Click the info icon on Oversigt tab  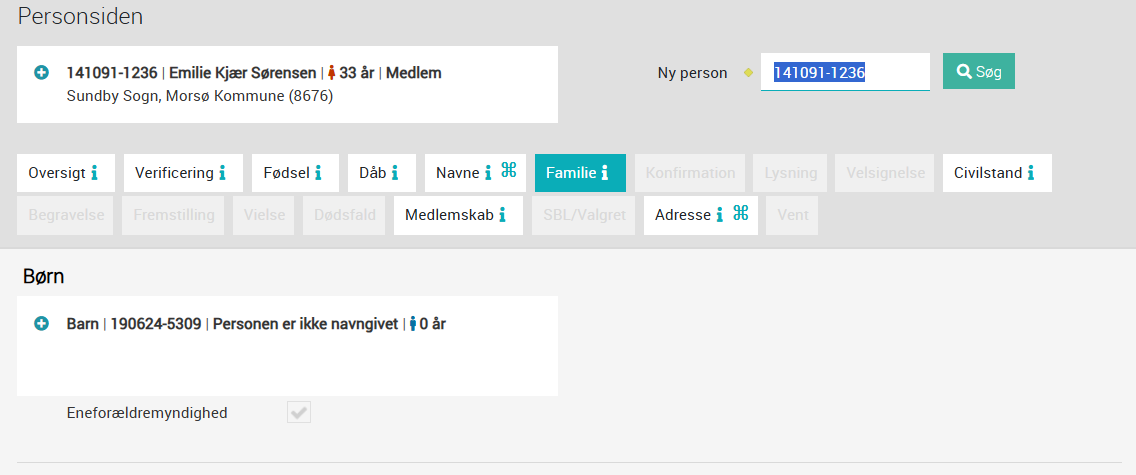point(94,173)
